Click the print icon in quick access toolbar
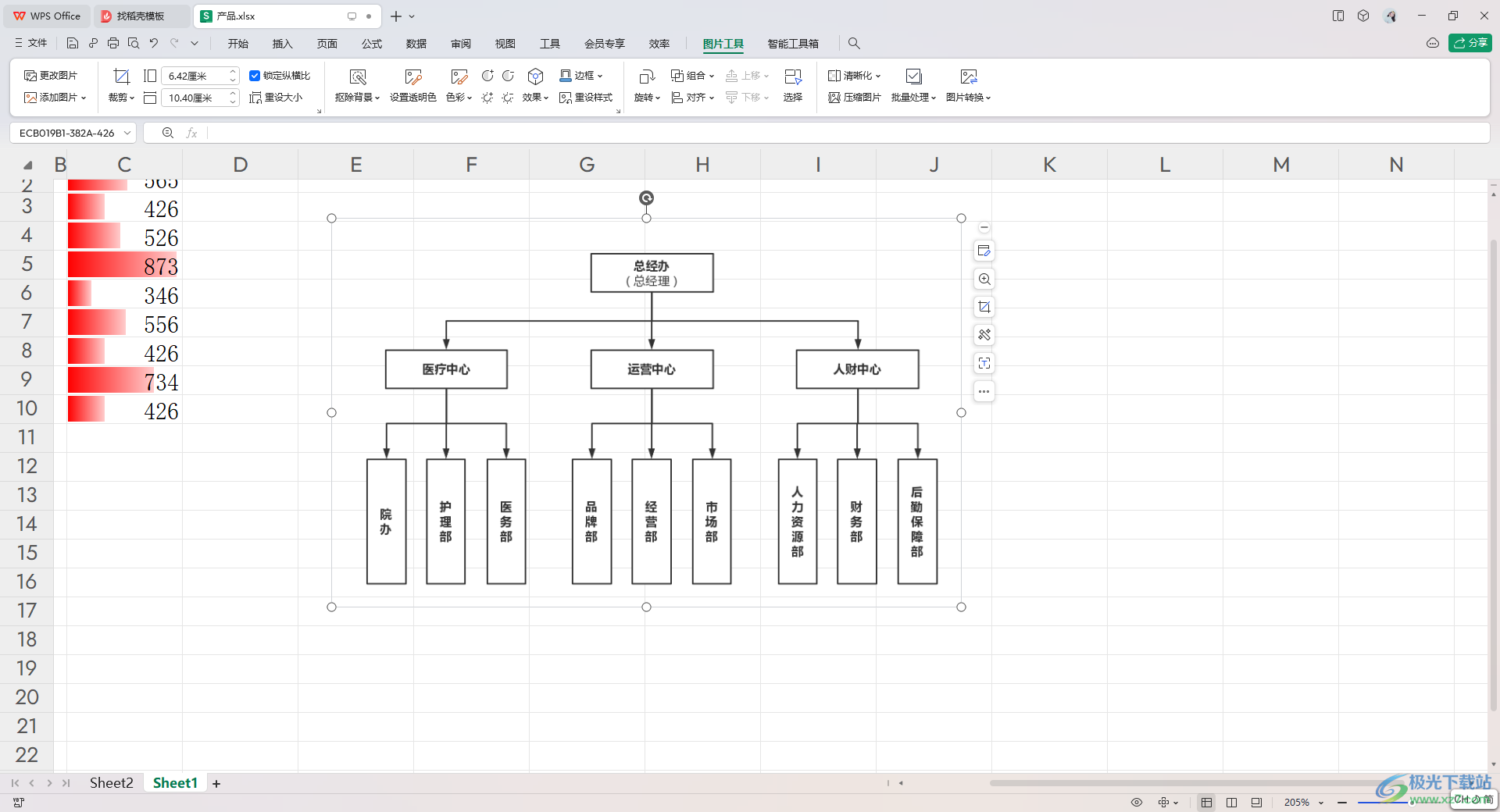Viewport: 1500px width, 812px height. click(x=113, y=43)
